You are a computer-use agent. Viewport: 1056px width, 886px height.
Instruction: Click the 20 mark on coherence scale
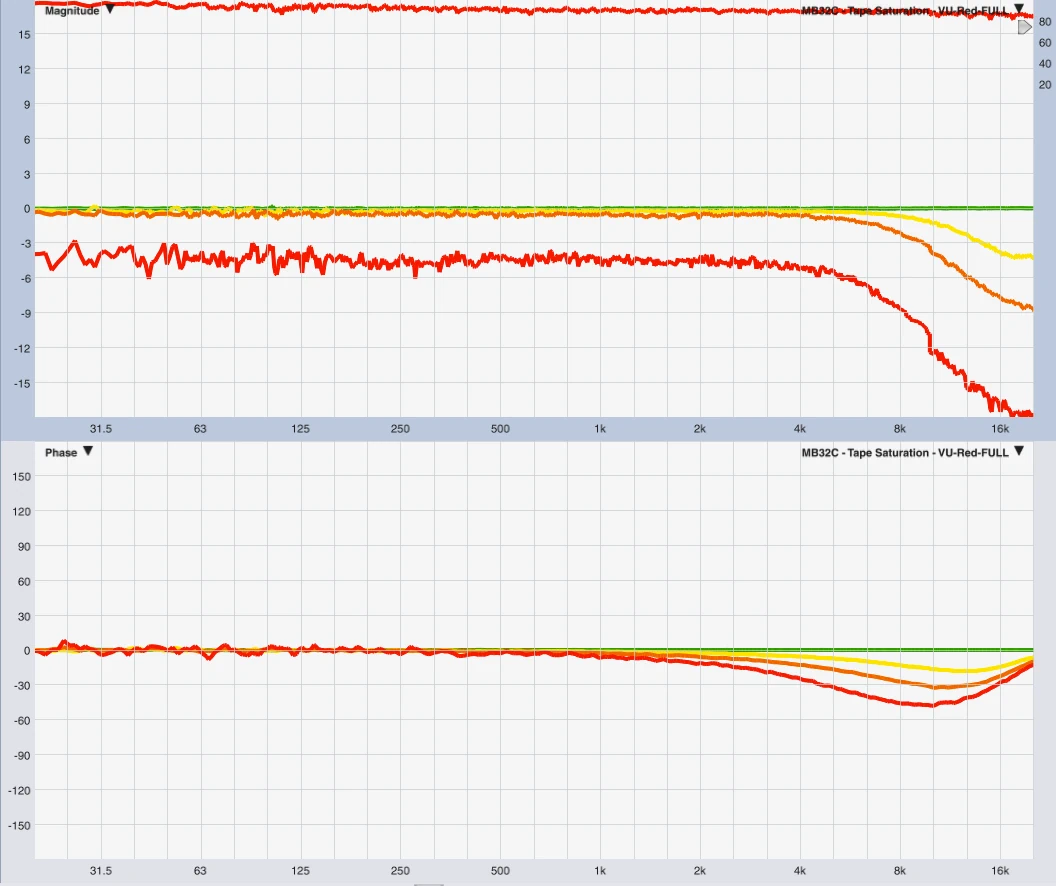(x=1045, y=83)
